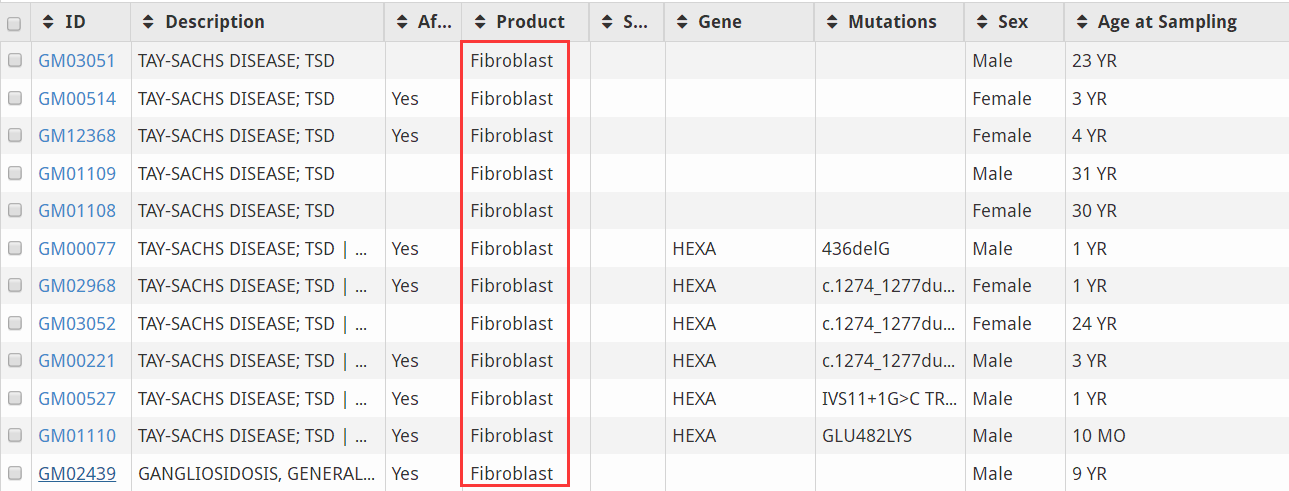This screenshot has height=491, width=1289.
Task: Open GM03052 sample details link
Action: click(x=77, y=323)
